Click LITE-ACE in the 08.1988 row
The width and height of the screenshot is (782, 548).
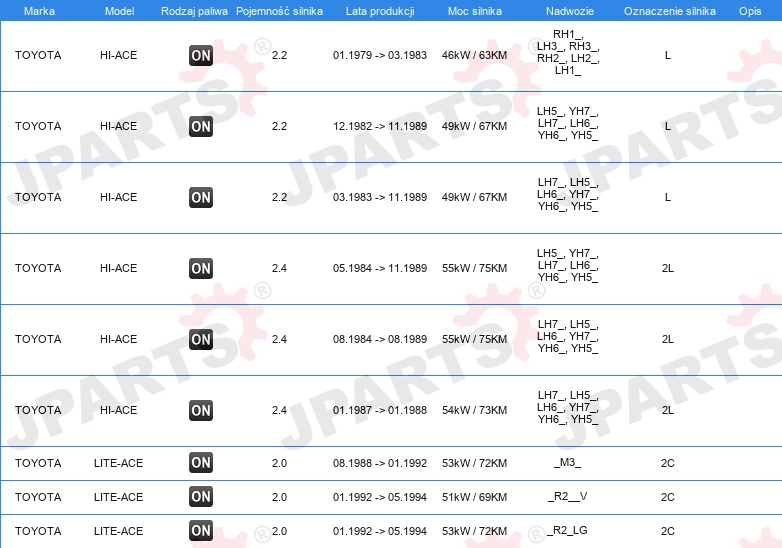119,463
